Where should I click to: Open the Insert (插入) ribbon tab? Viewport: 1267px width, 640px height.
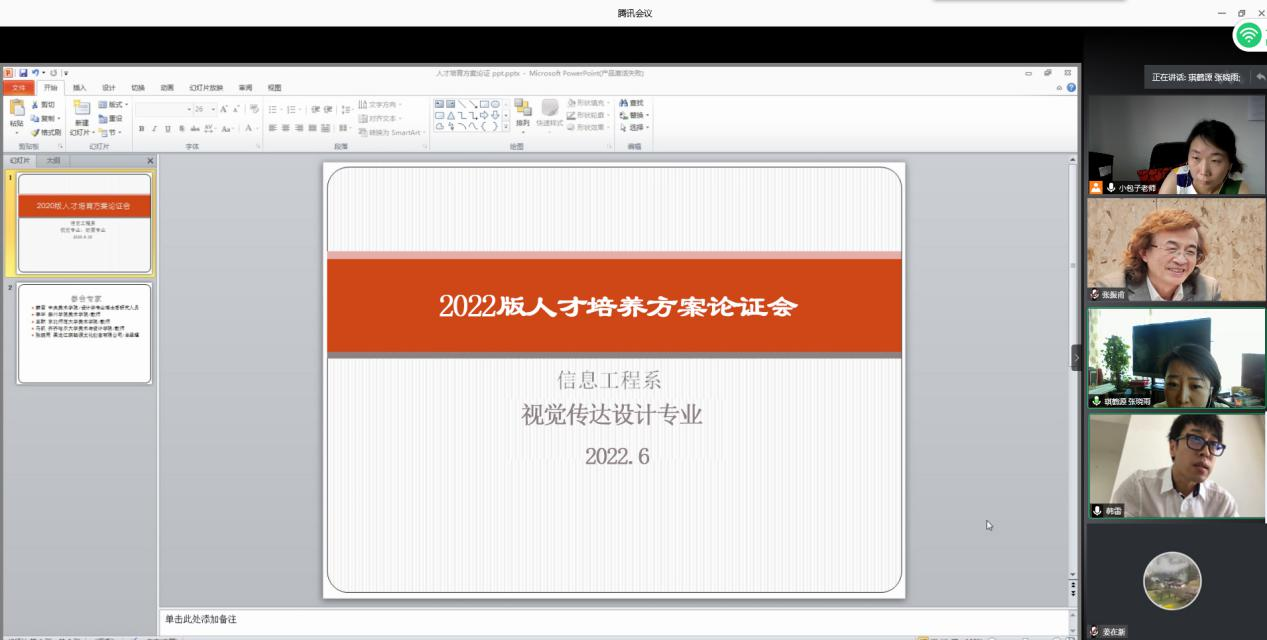pyautogui.click(x=79, y=88)
